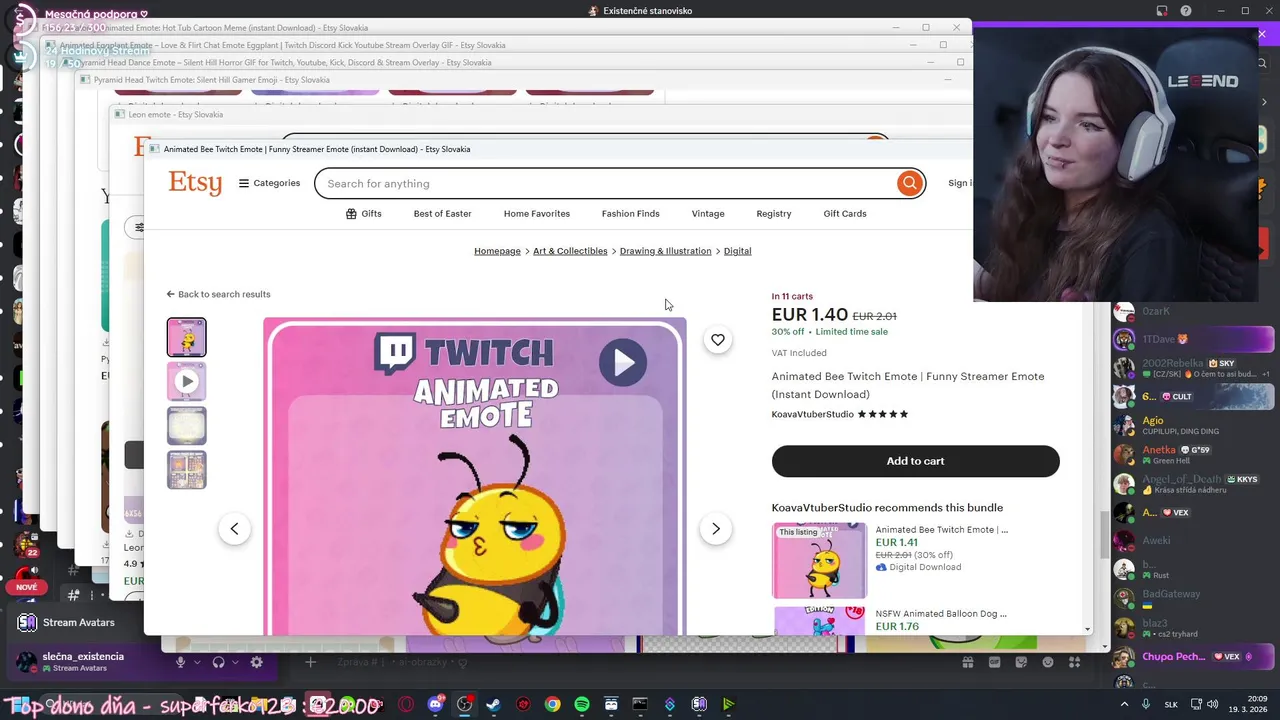
Task: Focus the Search for anything field
Action: 605,183
